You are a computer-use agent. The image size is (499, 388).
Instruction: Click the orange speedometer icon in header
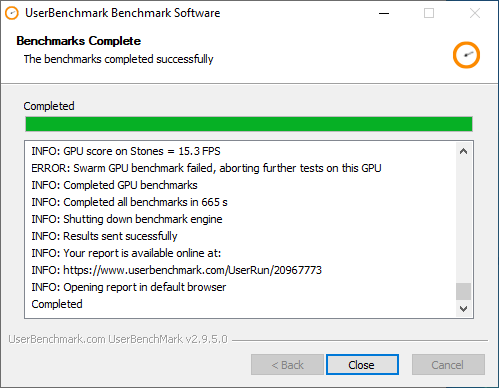pos(466,55)
